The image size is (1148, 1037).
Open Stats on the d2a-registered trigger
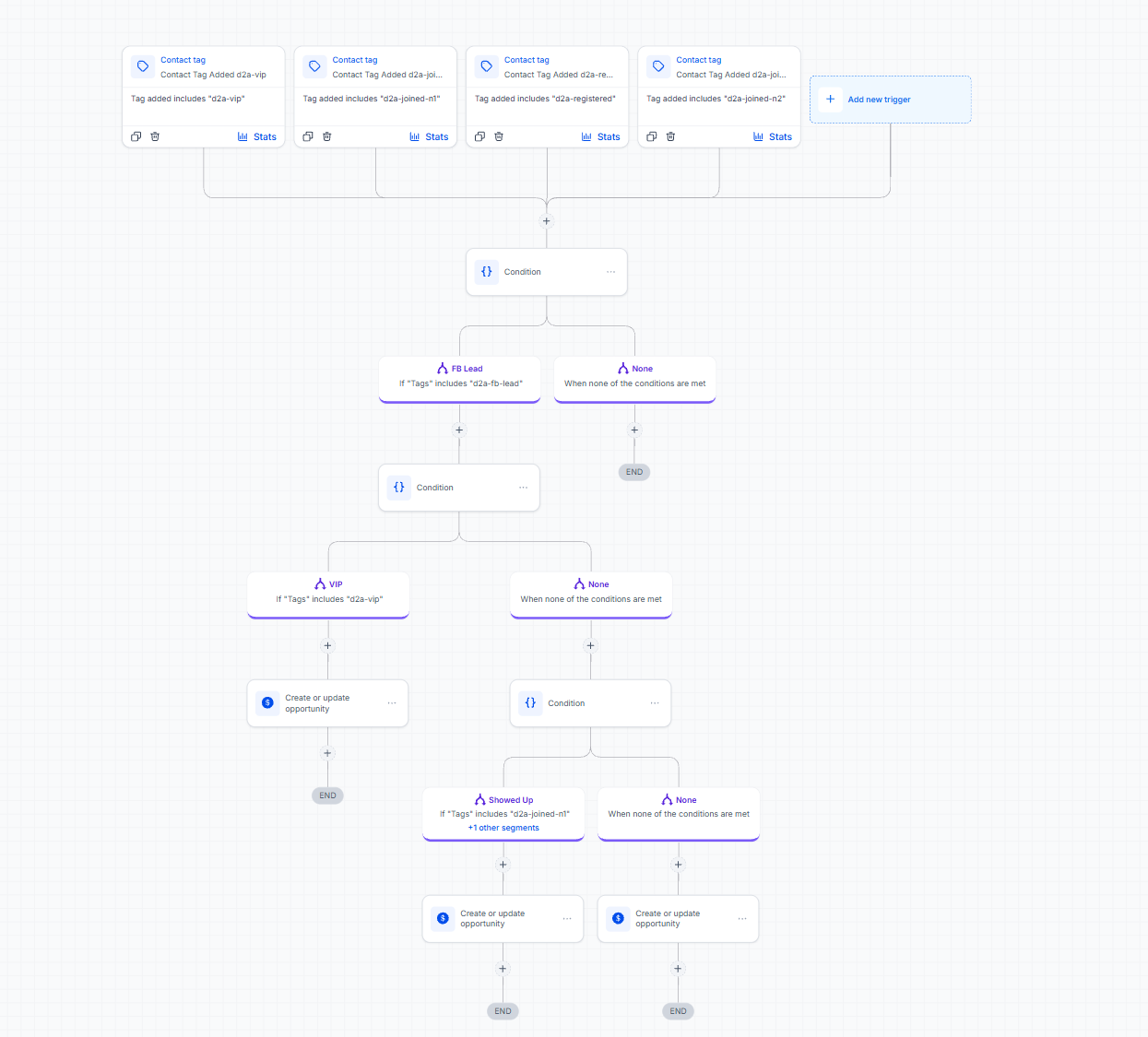601,136
